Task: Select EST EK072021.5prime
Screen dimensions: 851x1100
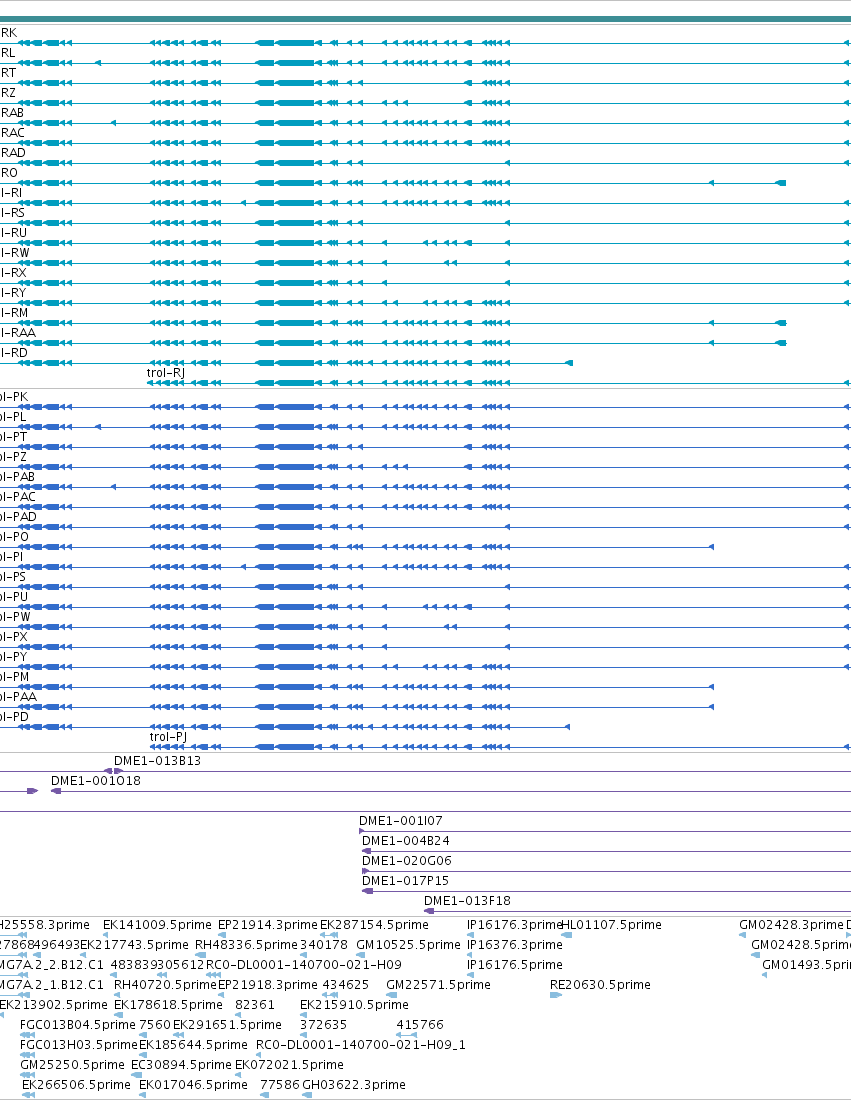Action: click(x=289, y=1065)
